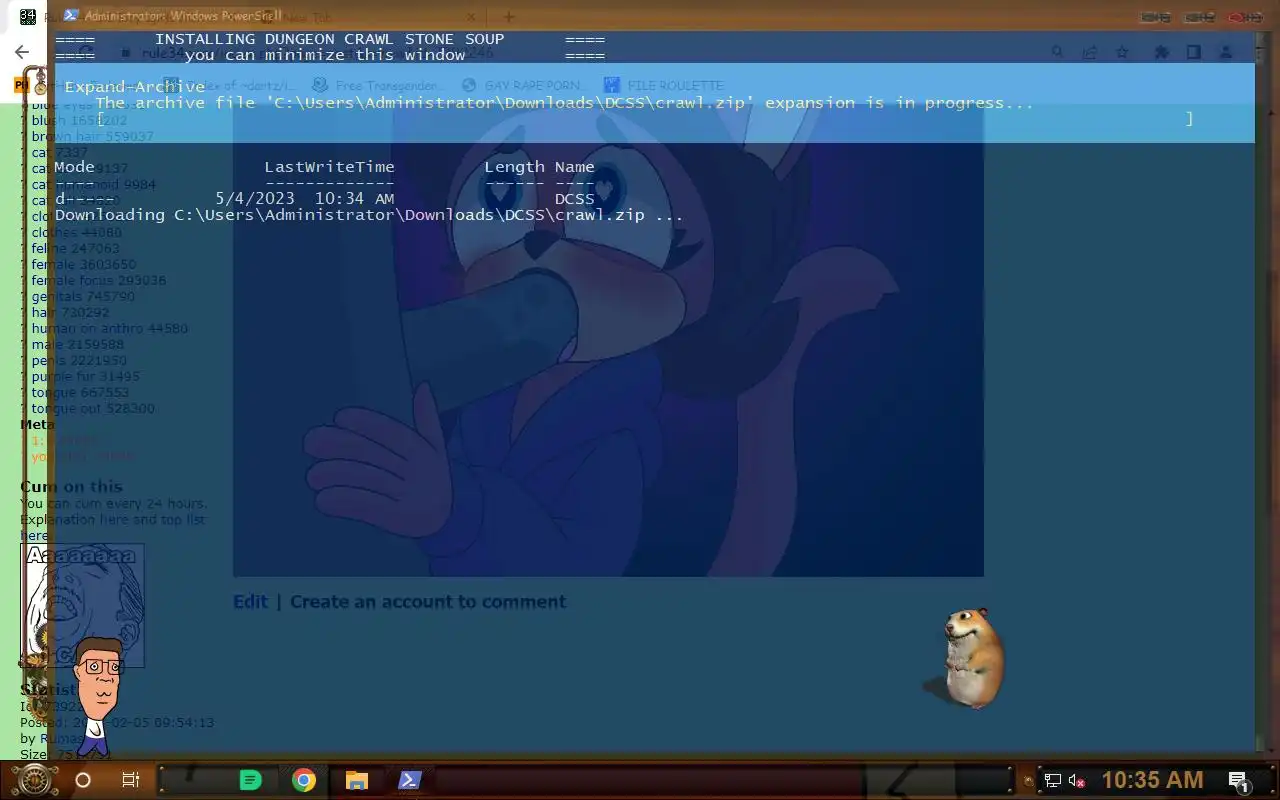
Task: Toggle Chrome side panel icon
Action: [1193, 52]
